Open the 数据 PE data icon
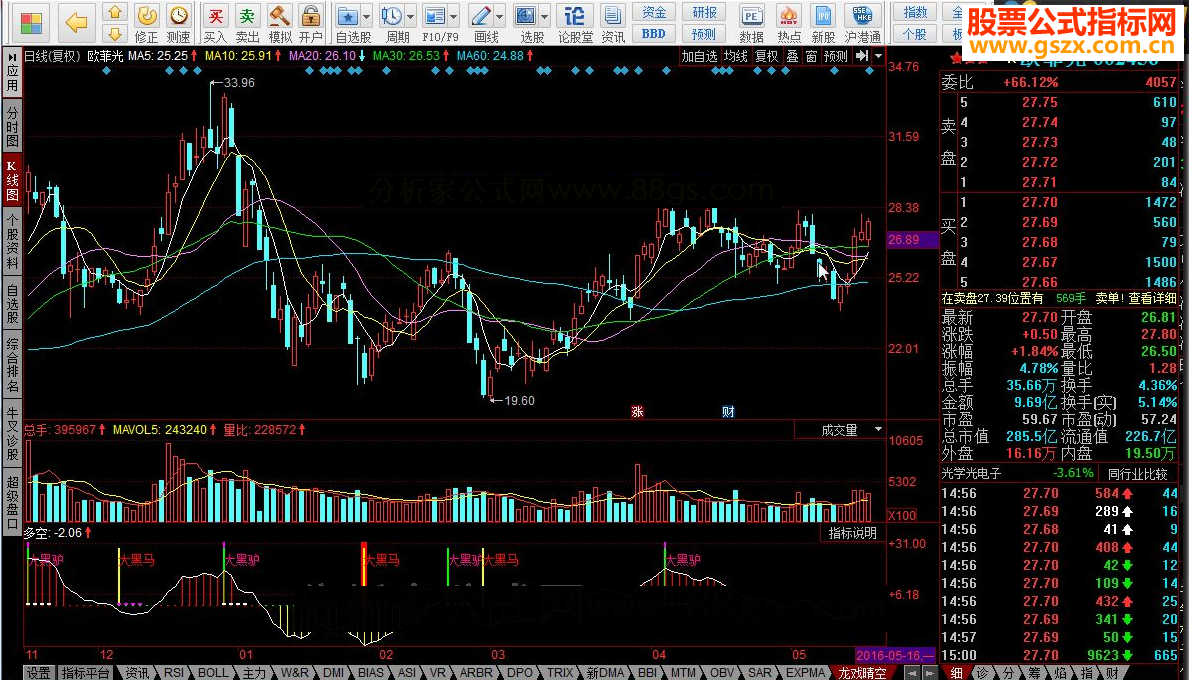The image size is (1189, 680). pos(751,24)
